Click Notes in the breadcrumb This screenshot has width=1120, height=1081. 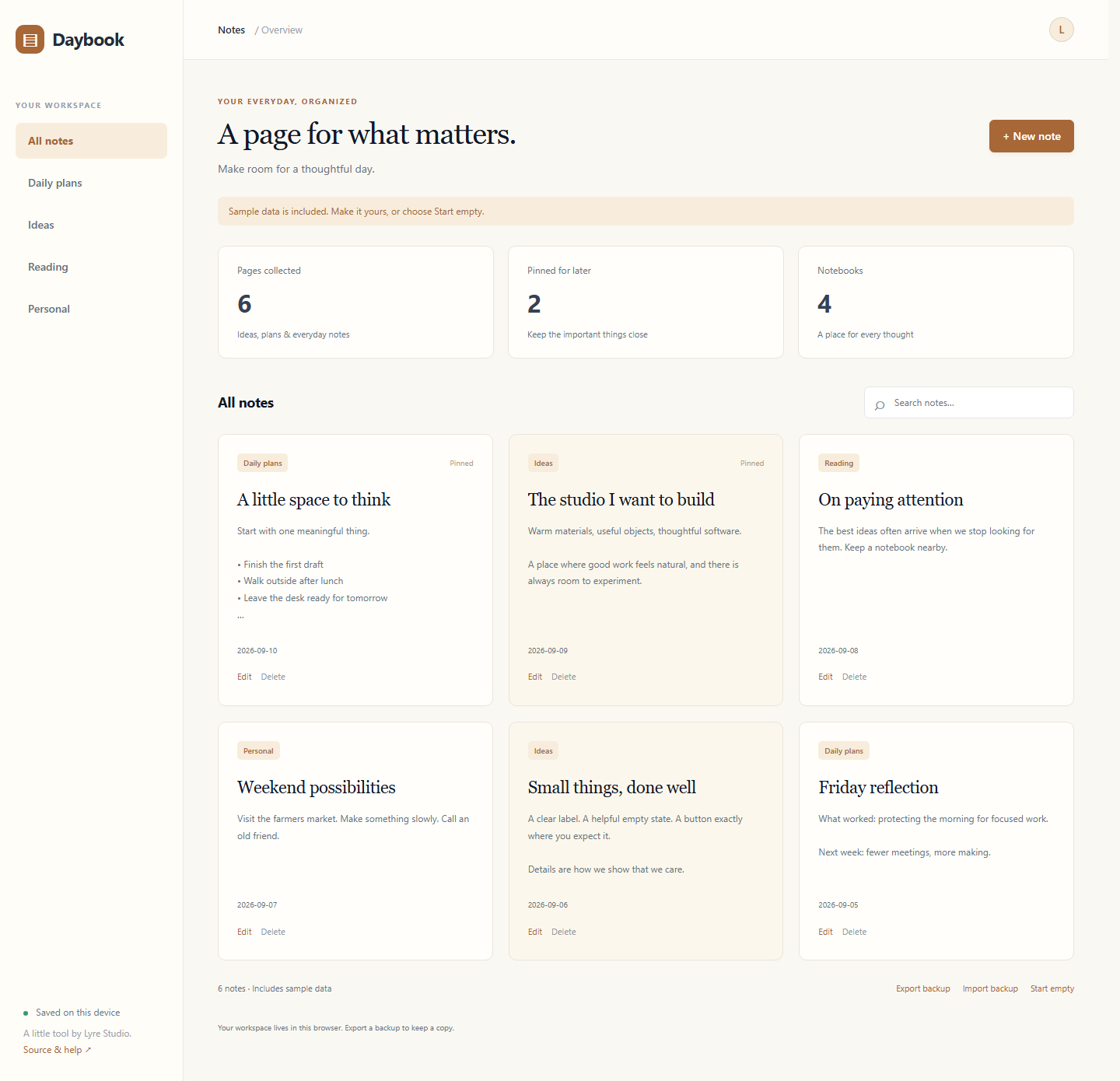click(232, 30)
